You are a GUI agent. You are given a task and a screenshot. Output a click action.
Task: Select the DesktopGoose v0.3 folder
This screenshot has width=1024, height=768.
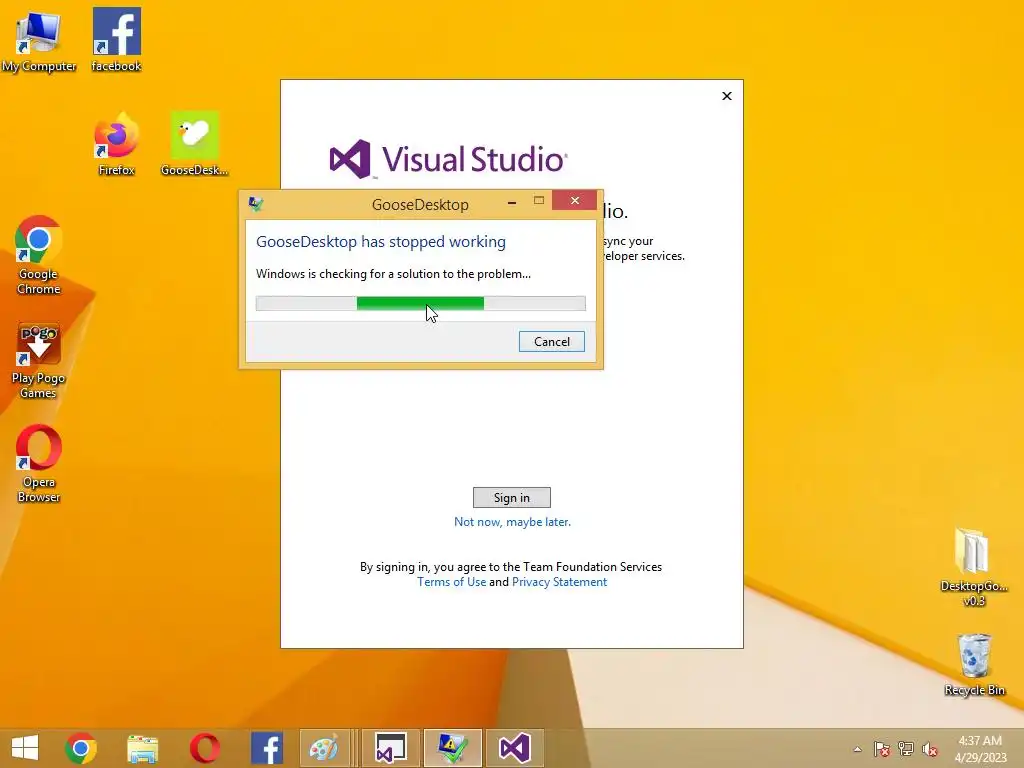click(974, 568)
